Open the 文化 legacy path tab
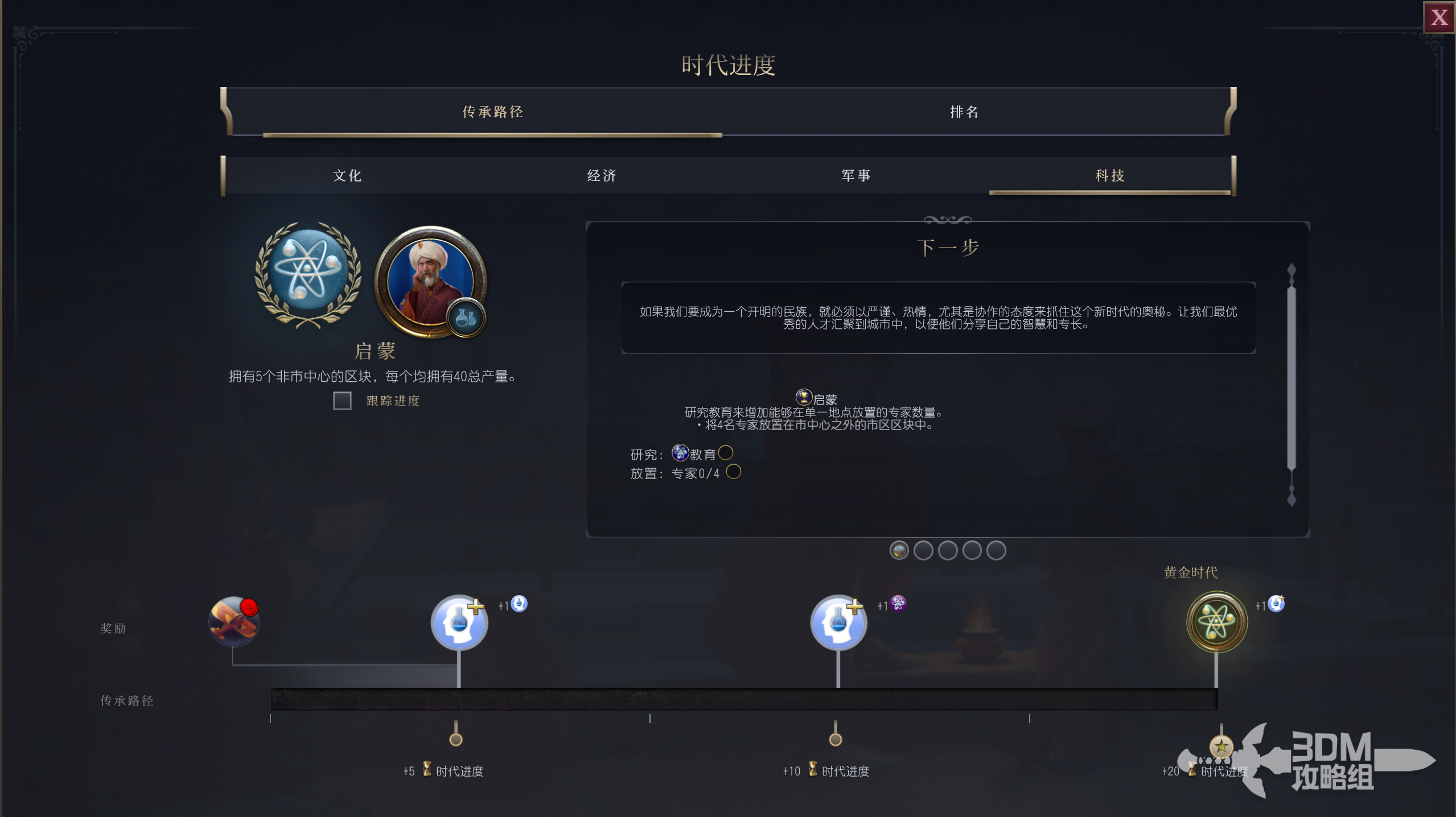 (347, 176)
